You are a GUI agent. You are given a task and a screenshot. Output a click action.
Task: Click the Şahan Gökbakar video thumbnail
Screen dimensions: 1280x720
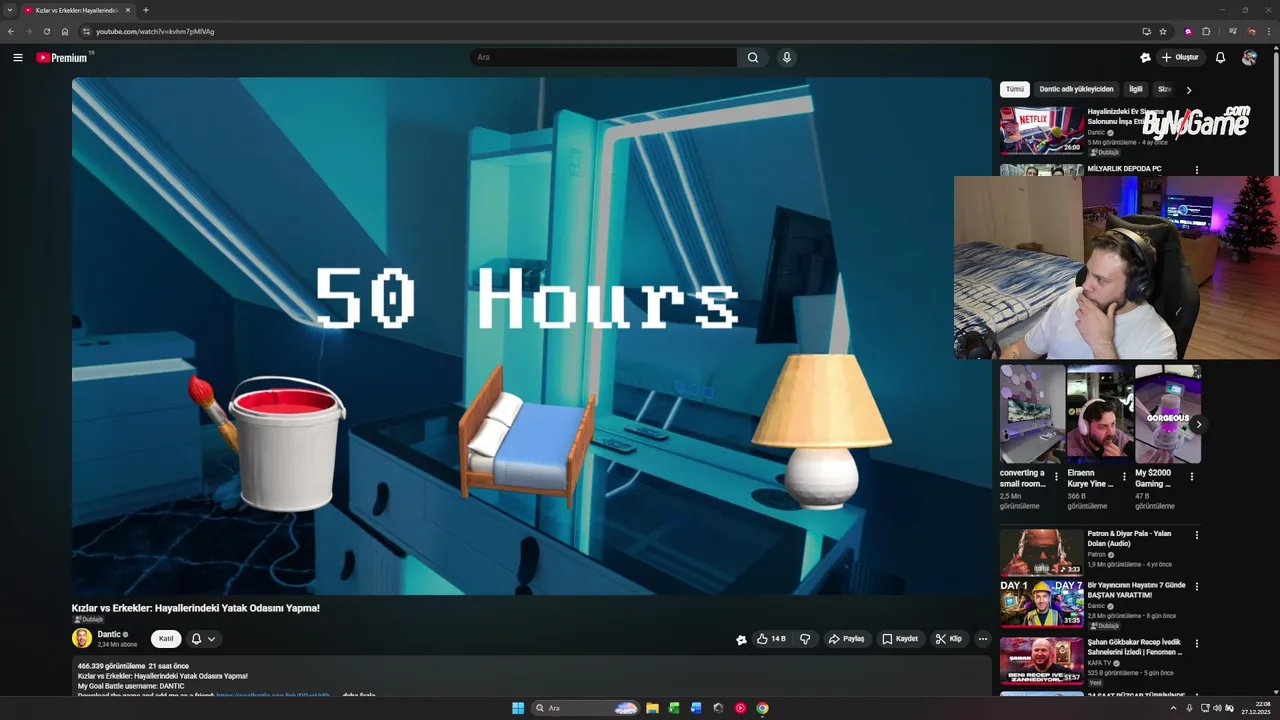[1042, 661]
